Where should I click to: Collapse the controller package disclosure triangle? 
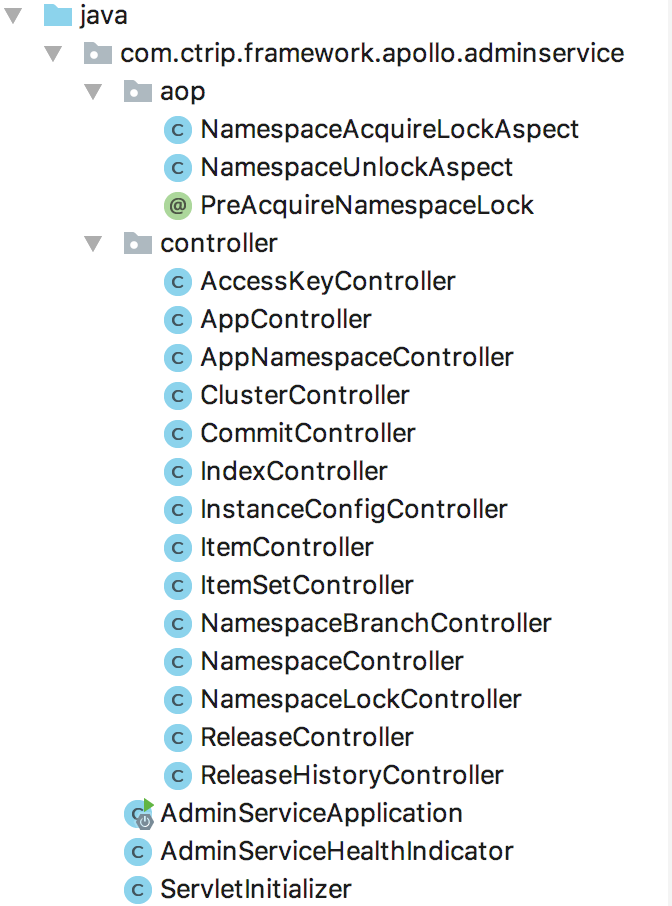(93, 244)
